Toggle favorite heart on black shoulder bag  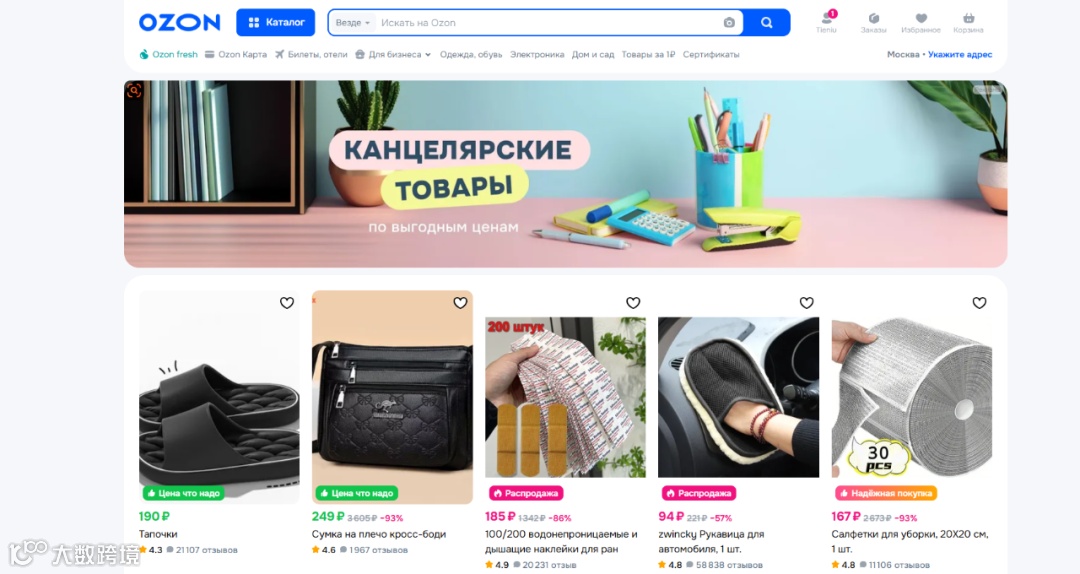point(460,303)
